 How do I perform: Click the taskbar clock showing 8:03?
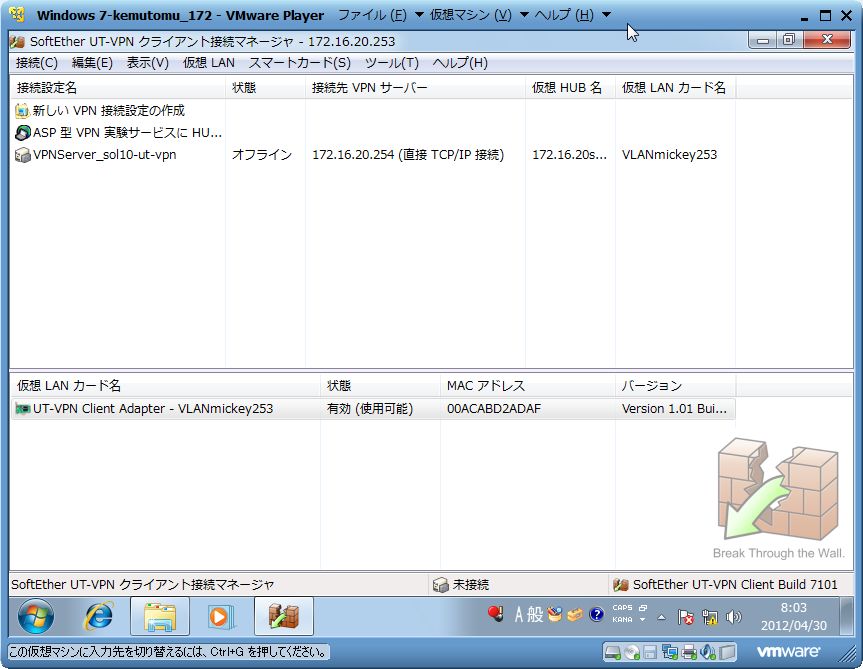click(794, 616)
